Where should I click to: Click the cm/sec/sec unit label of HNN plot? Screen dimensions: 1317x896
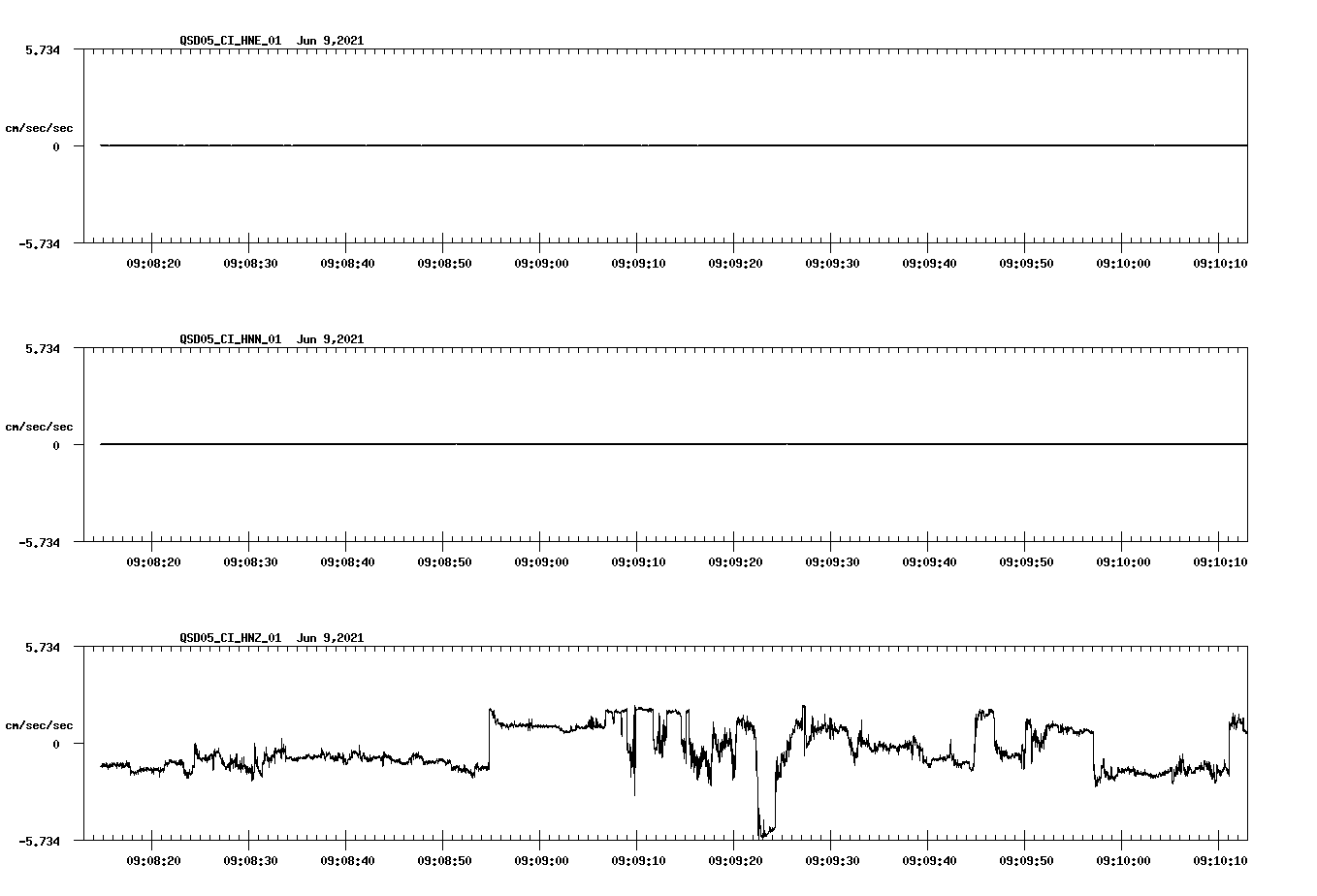[x=39, y=427]
